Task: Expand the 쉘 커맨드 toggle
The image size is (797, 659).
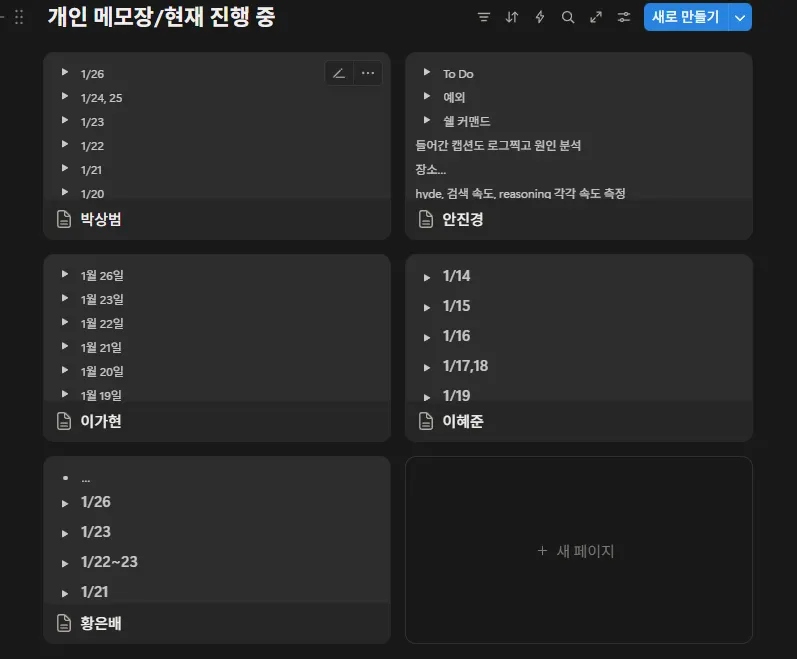Action: [427, 120]
